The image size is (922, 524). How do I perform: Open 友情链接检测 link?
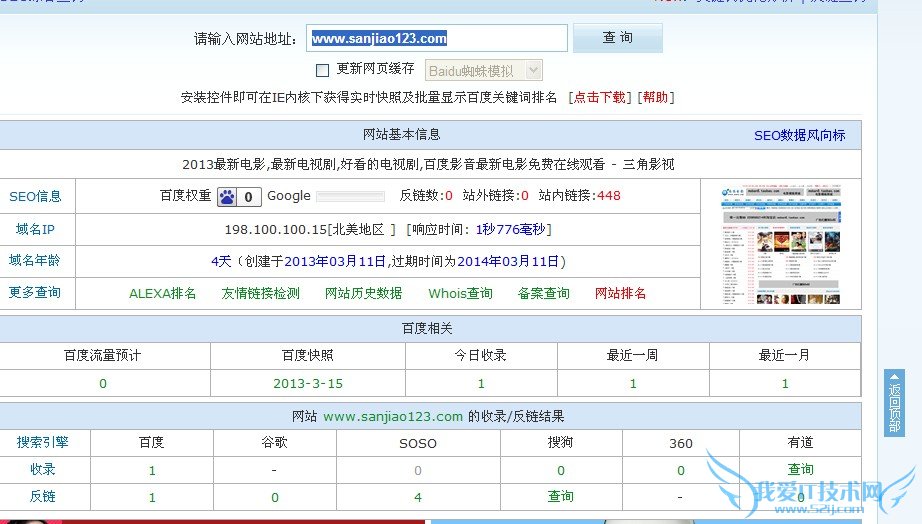click(x=260, y=293)
